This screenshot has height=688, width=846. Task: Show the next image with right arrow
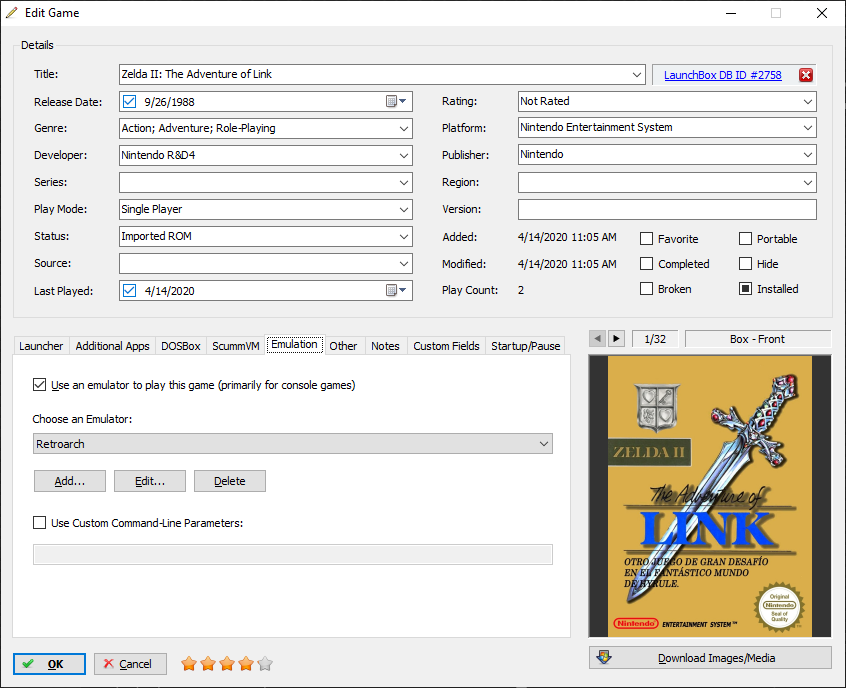[x=616, y=339]
